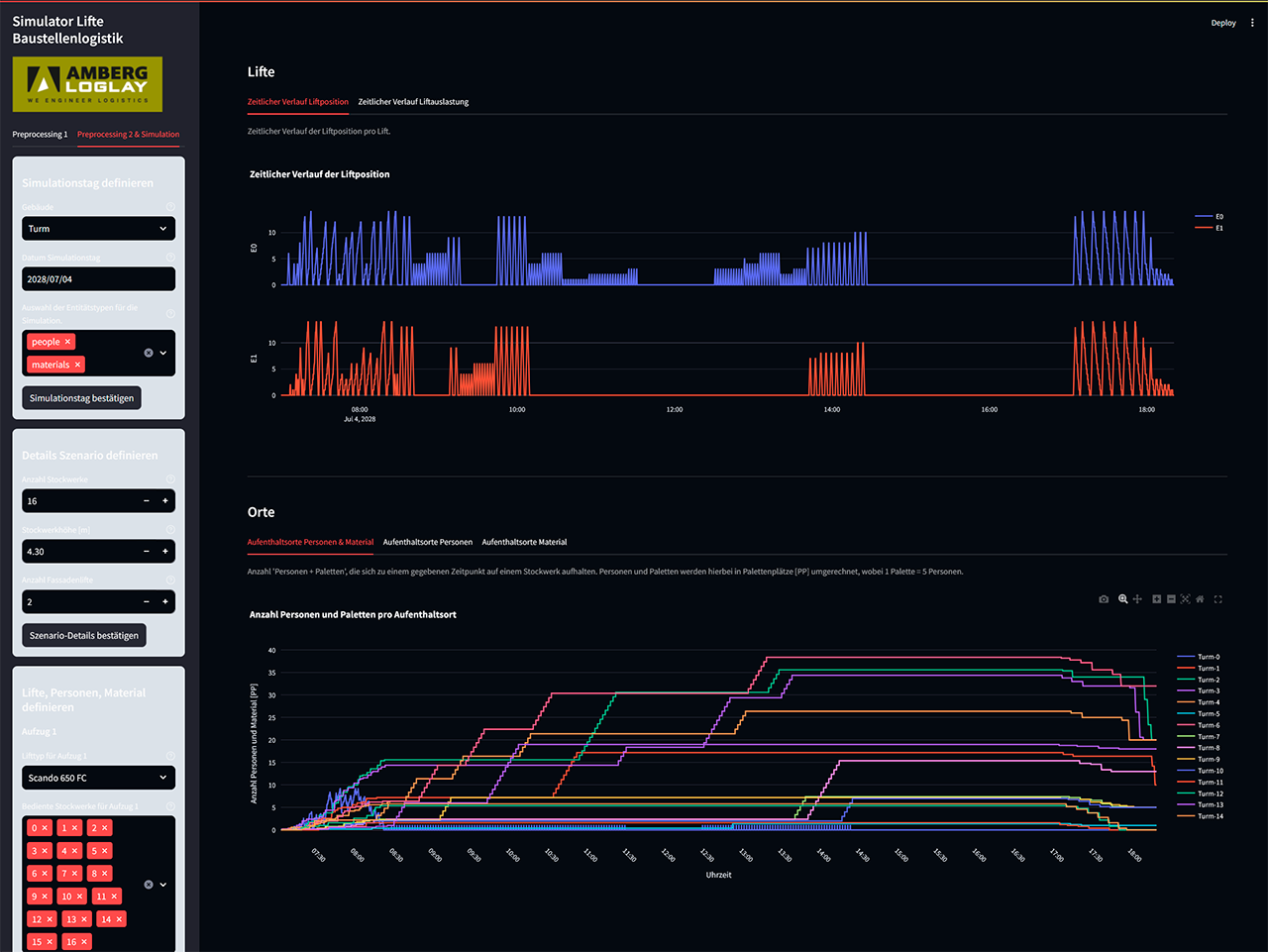Click Simulationstag bestätigen button
The height and width of the screenshot is (952, 1268).
[81, 398]
